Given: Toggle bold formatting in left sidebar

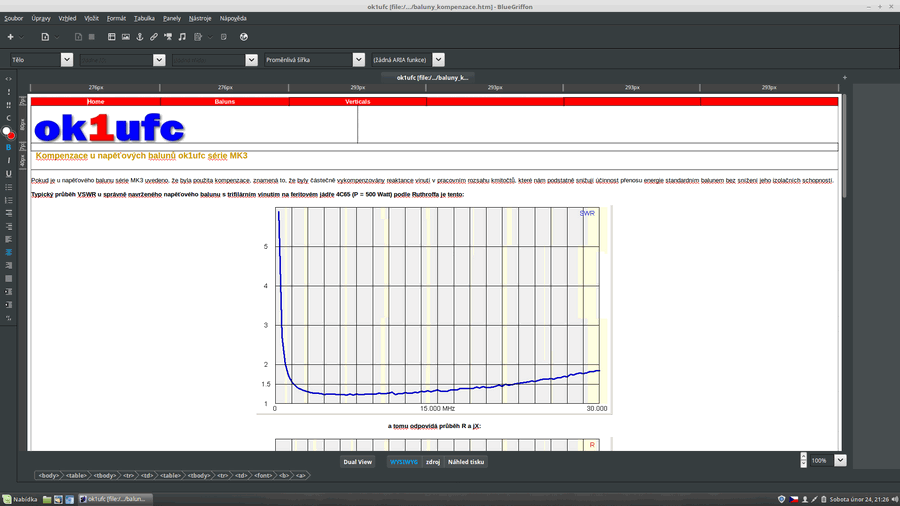Looking at the screenshot, I should click(9, 147).
